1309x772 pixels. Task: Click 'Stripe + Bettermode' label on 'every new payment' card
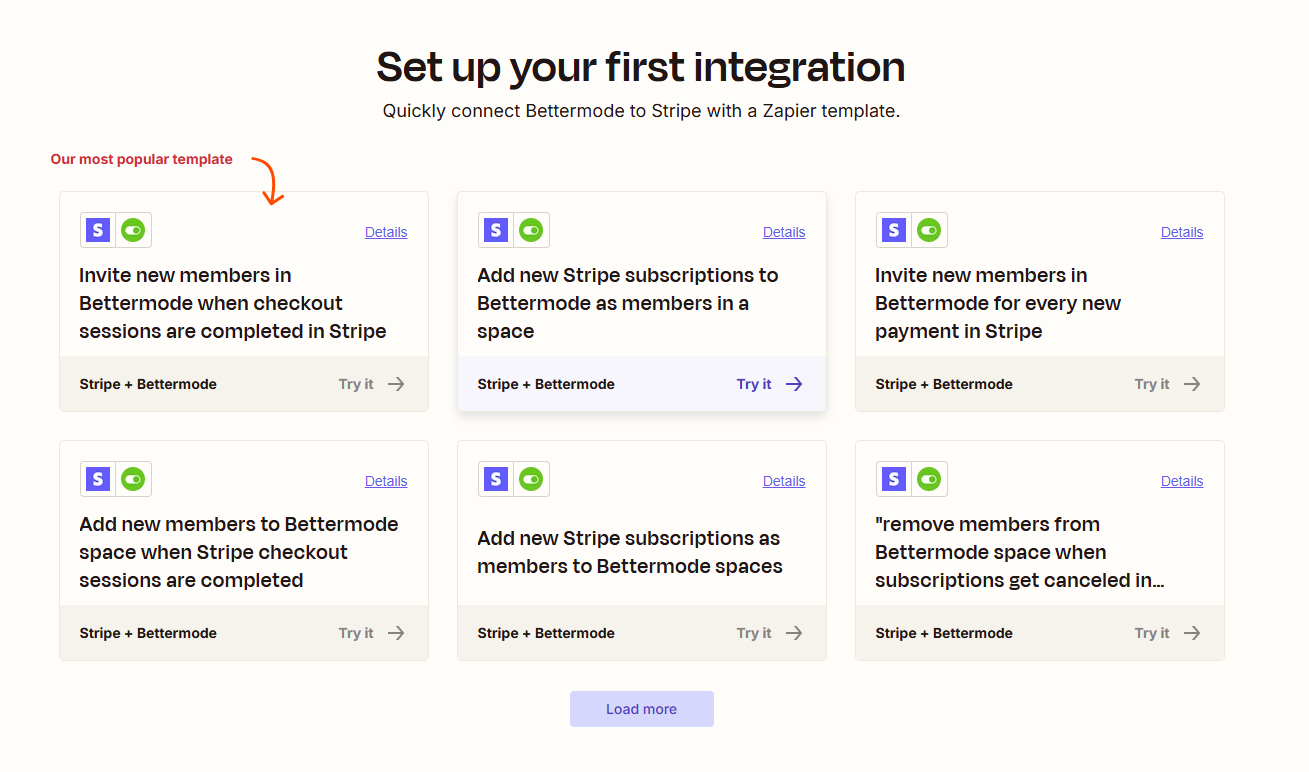(944, 384)
